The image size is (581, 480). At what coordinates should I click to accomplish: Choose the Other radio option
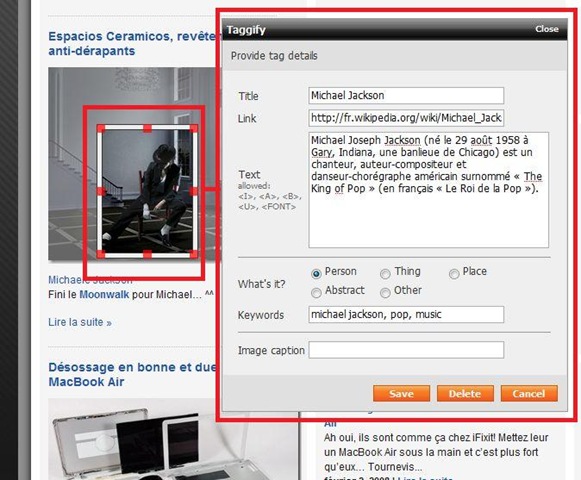[385, 292]
